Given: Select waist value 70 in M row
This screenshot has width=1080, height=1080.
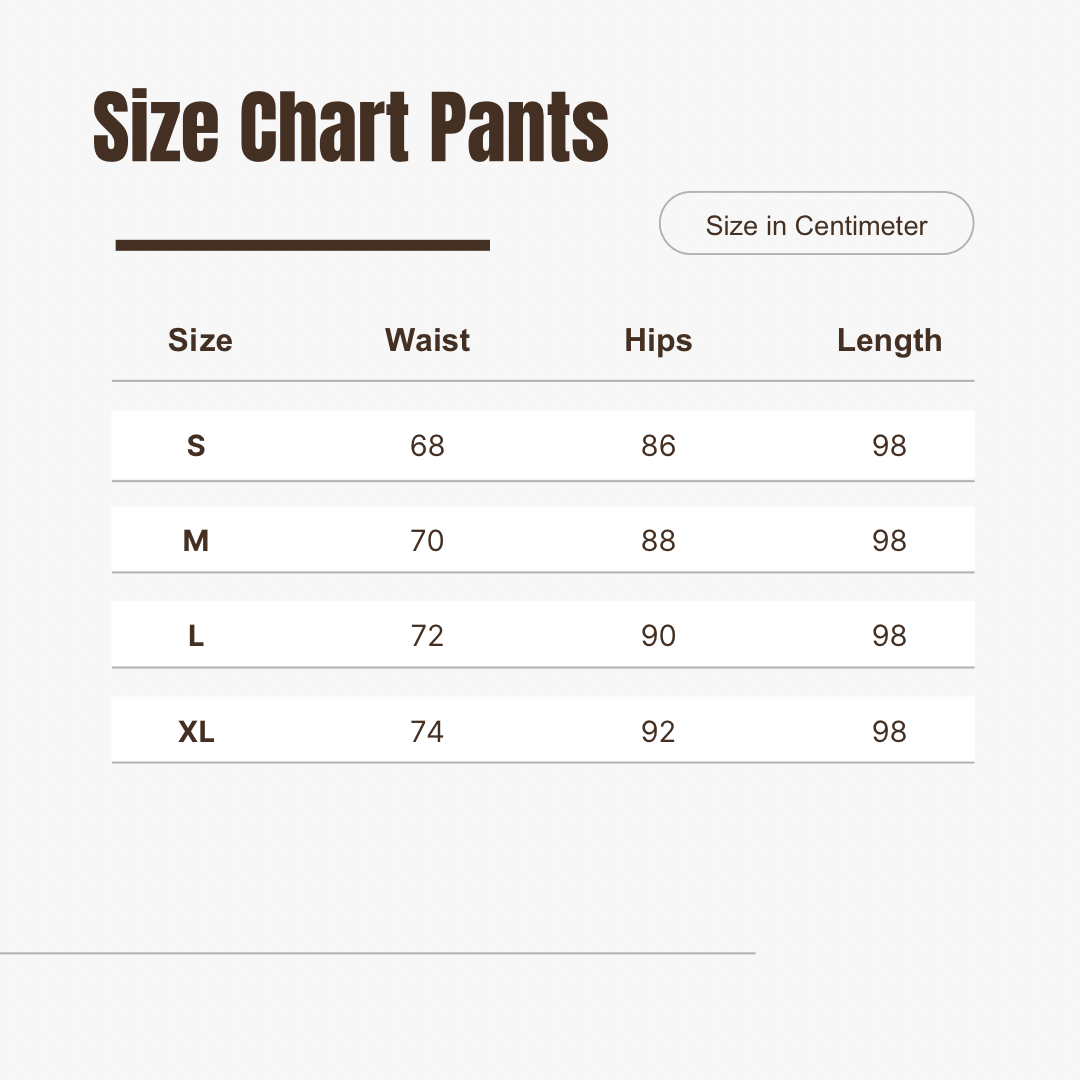Looking at the screenshot, I should click(427, 541).
